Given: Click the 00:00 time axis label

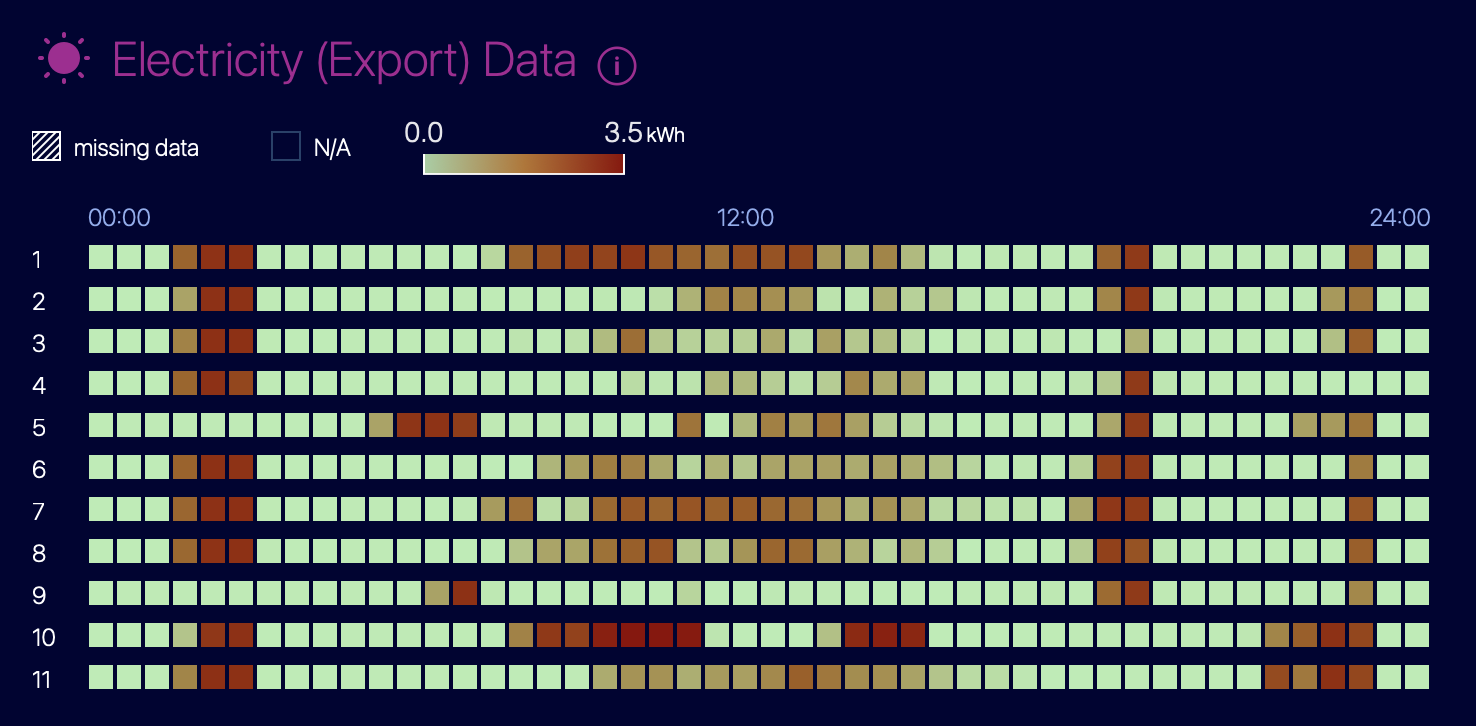Looking at the screenshot, I should point(119,218).
